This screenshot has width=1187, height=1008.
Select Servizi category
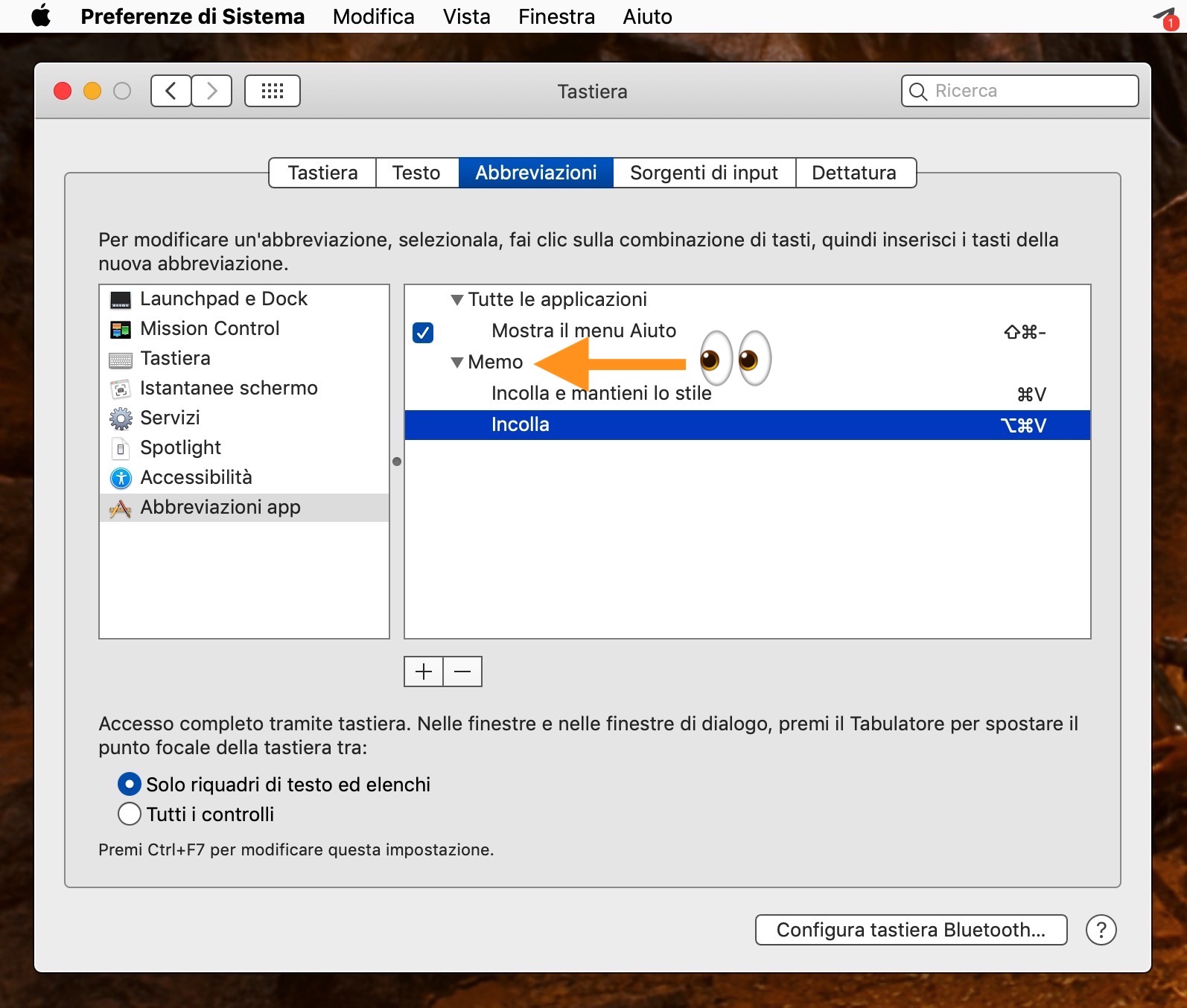pyautogui.click(x=244, y=418)
